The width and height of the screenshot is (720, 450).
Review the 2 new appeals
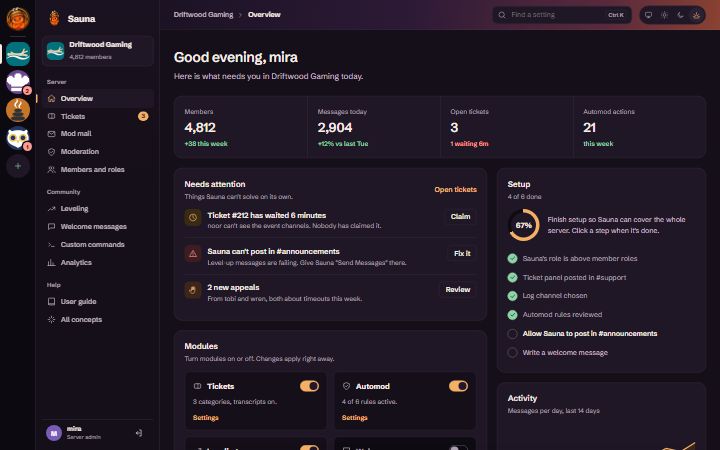coord(457,289)
